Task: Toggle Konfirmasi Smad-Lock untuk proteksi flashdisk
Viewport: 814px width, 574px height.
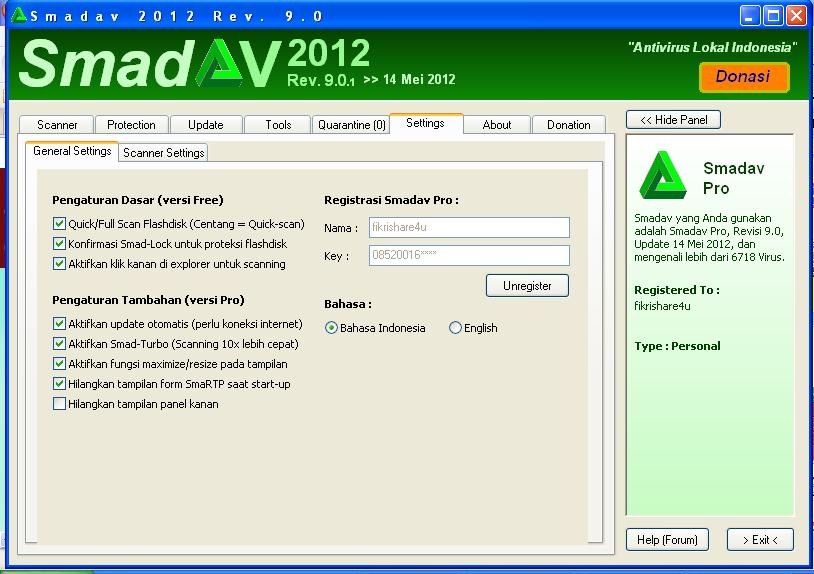Action: pos(59,243)
